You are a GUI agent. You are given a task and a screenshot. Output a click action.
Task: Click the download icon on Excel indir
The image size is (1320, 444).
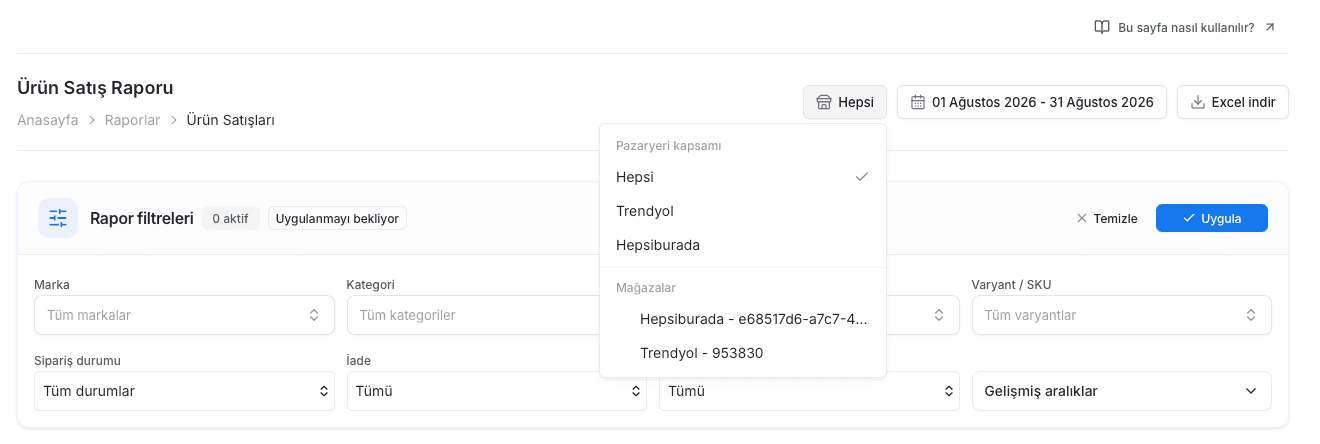[1198, 102]
